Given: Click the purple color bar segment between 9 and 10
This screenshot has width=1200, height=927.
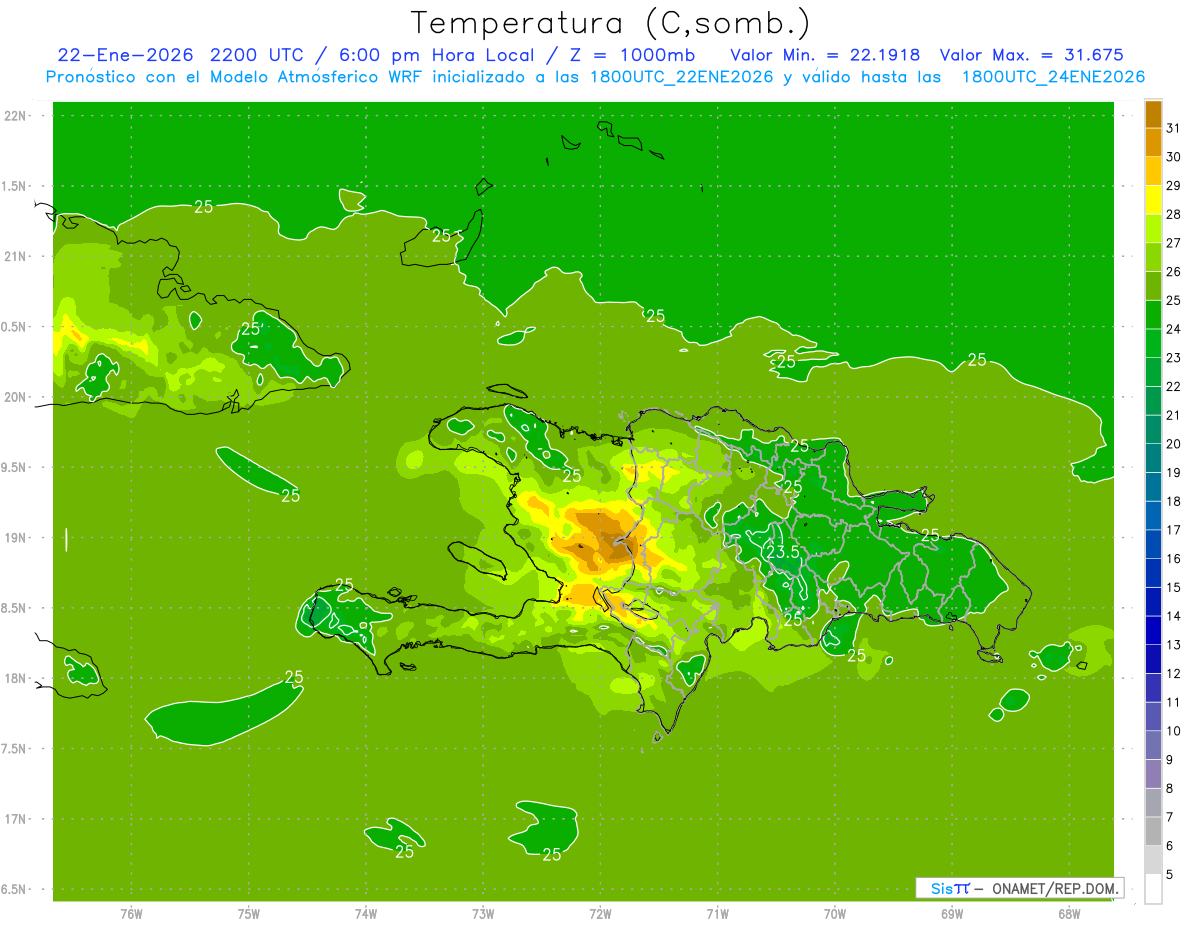Looking at the screenshot, I should [1153, 746].
